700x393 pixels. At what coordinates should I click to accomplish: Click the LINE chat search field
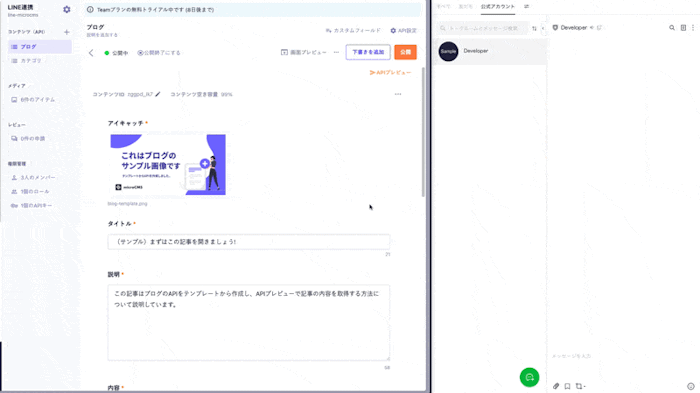click(x=483, y=28)
